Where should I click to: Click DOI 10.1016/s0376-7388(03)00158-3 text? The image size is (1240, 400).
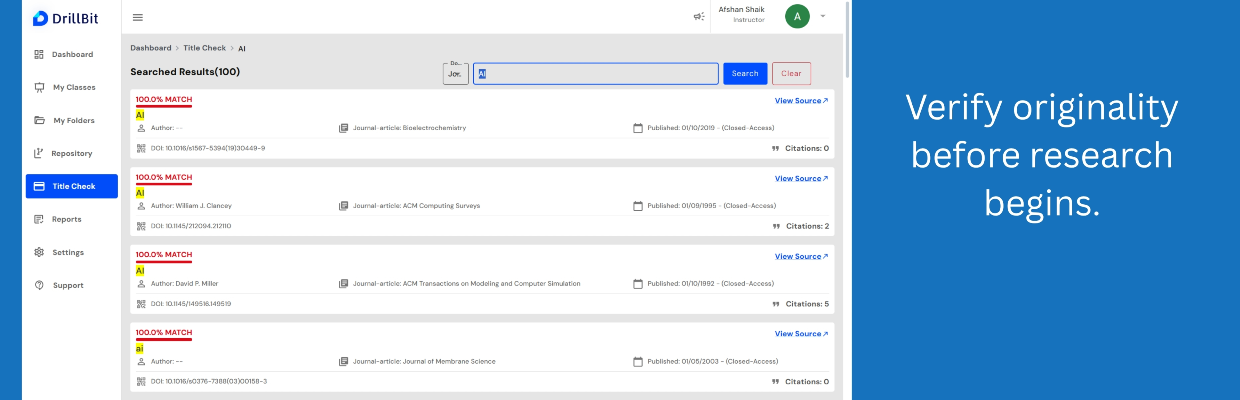coord(209,381)
